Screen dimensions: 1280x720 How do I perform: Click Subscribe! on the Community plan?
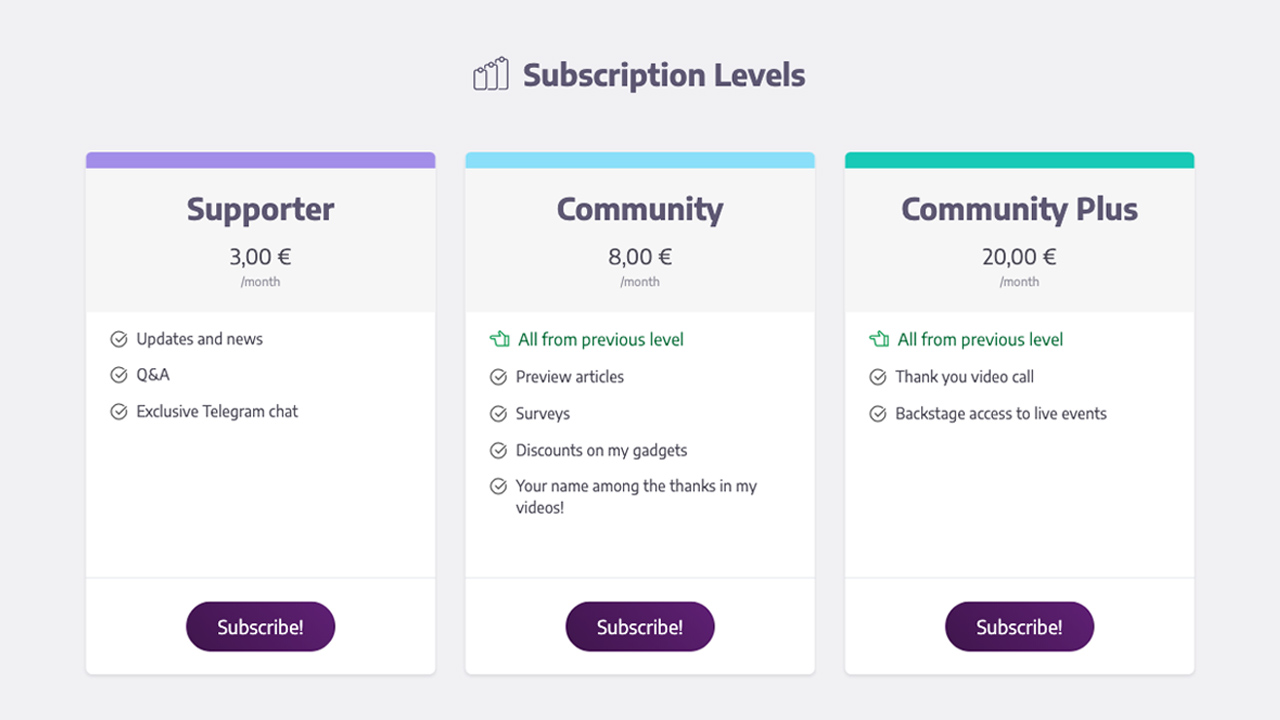coord(640,626)
